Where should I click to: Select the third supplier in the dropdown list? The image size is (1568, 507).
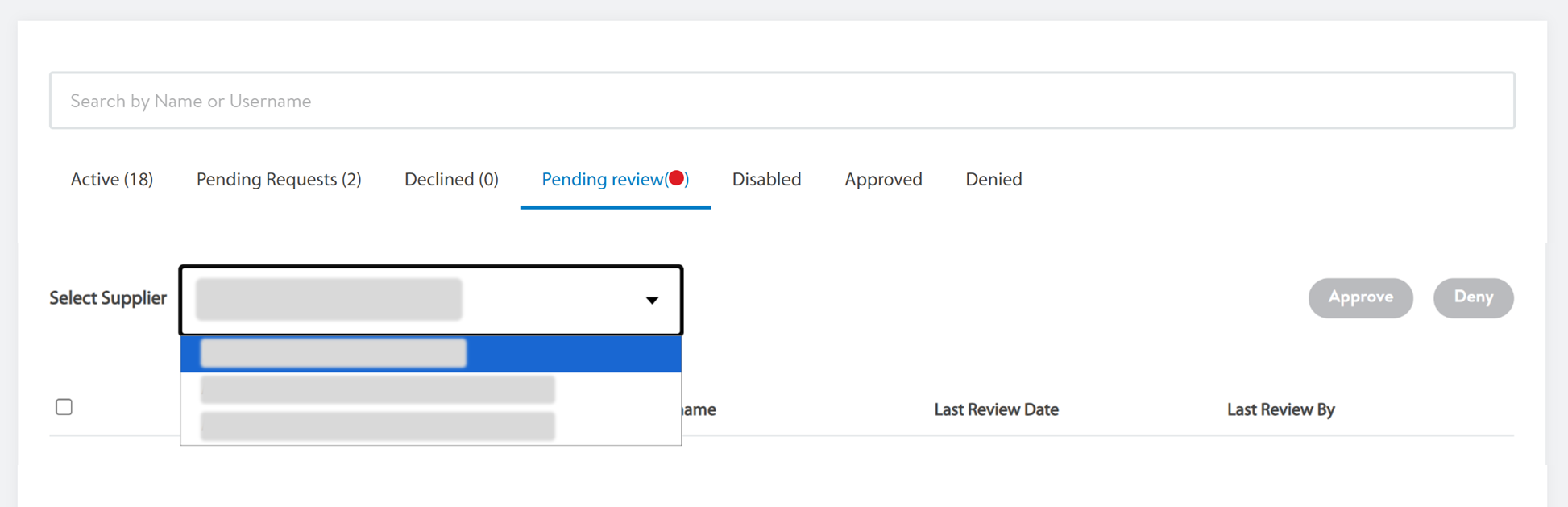click(431, 426)
